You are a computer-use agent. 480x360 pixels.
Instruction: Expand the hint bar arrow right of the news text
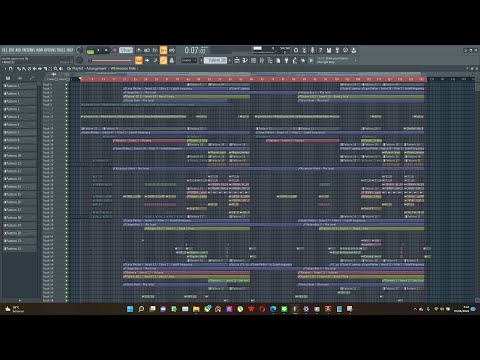pos(355,60)
